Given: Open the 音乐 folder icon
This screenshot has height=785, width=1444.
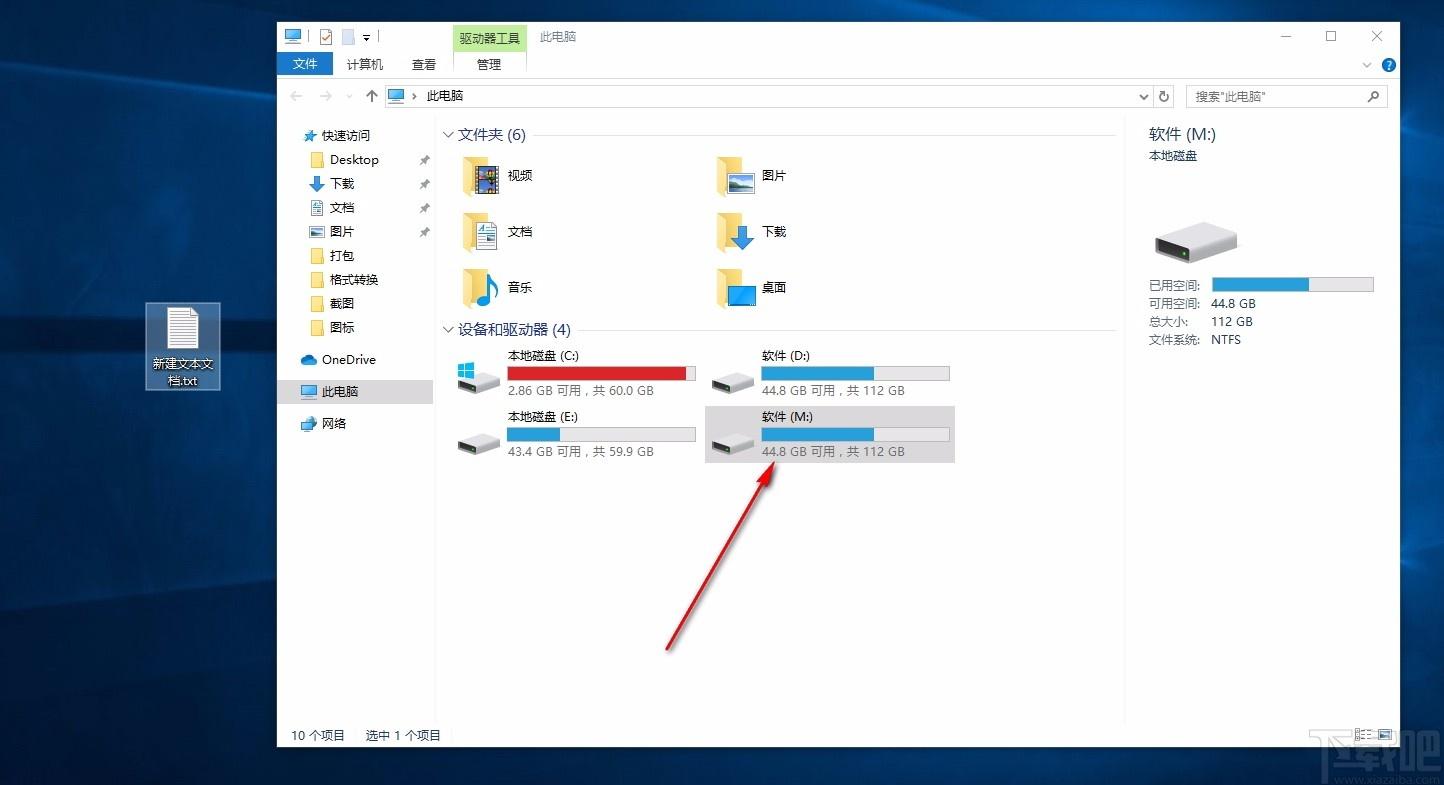Looking at the screenshot, I should point(481,288).
